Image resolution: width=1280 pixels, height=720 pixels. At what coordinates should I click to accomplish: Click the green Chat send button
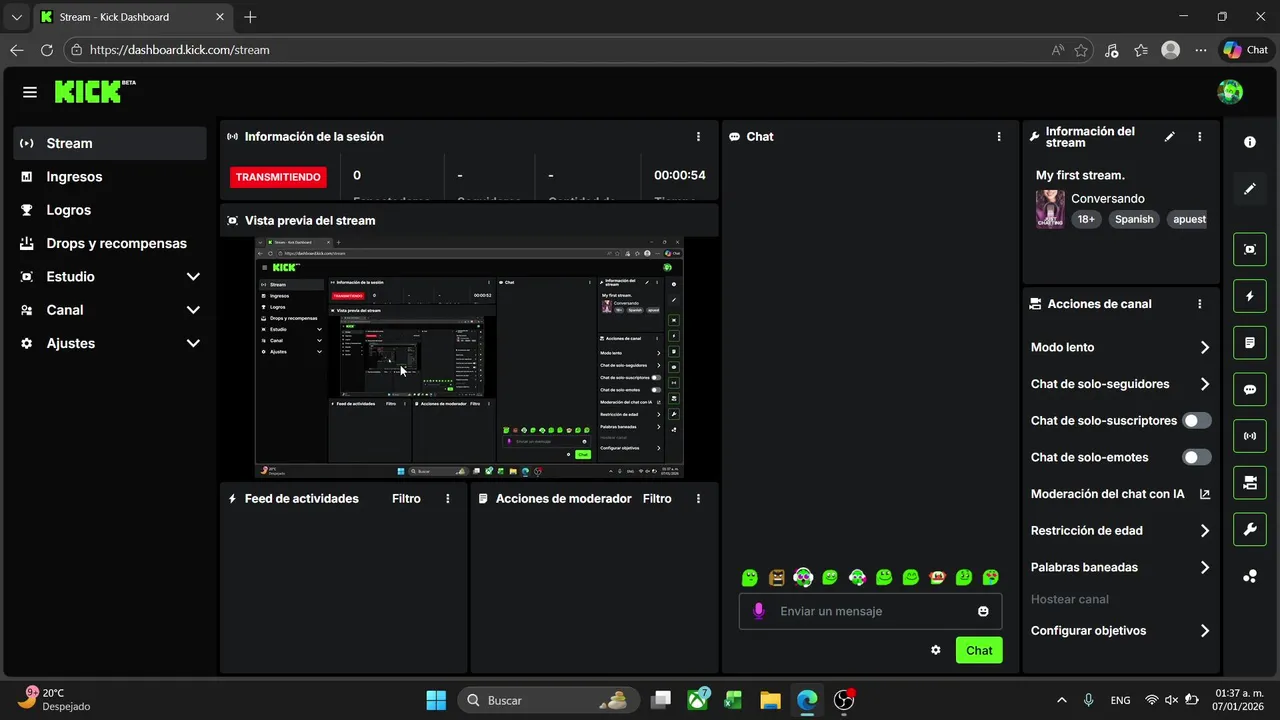tap(979, 650)
